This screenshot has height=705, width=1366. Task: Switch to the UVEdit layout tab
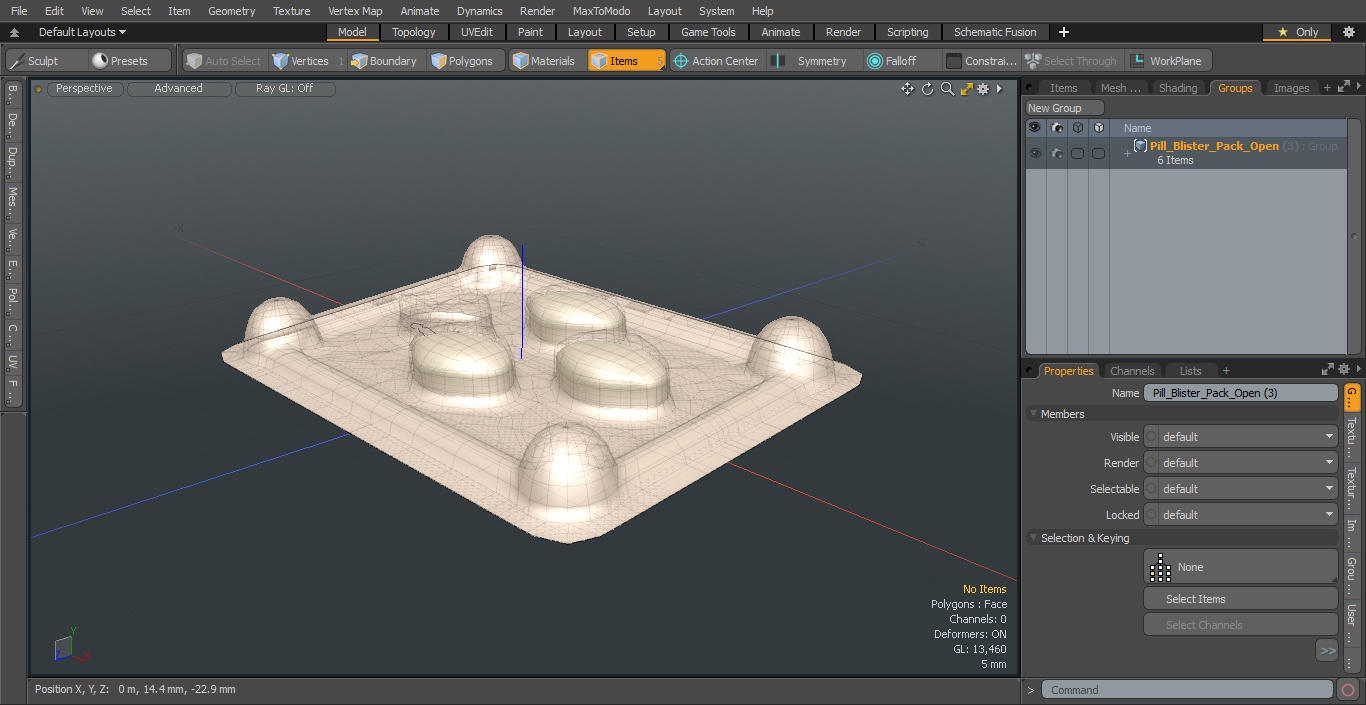pyautogui.click(x=476, y=32)
